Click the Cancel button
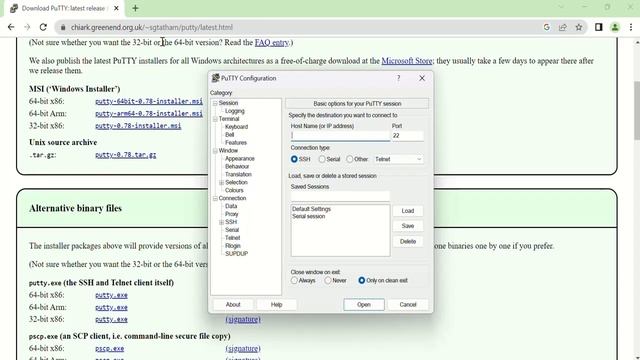 click(408, 305)
